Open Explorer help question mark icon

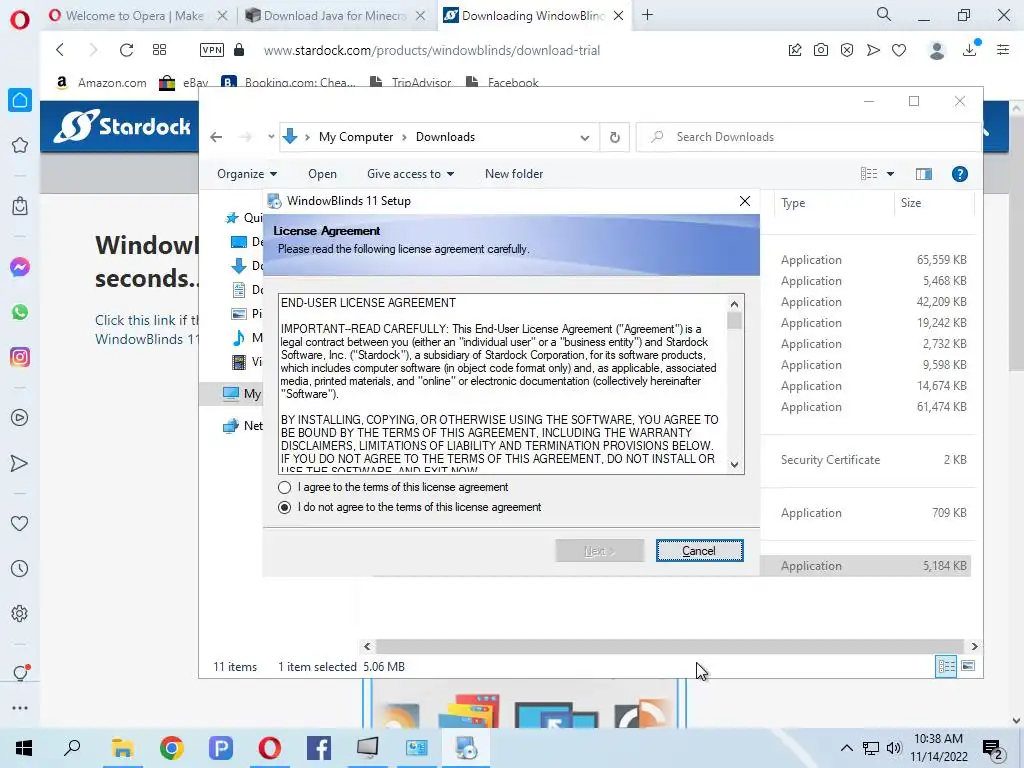click(959, 174)
